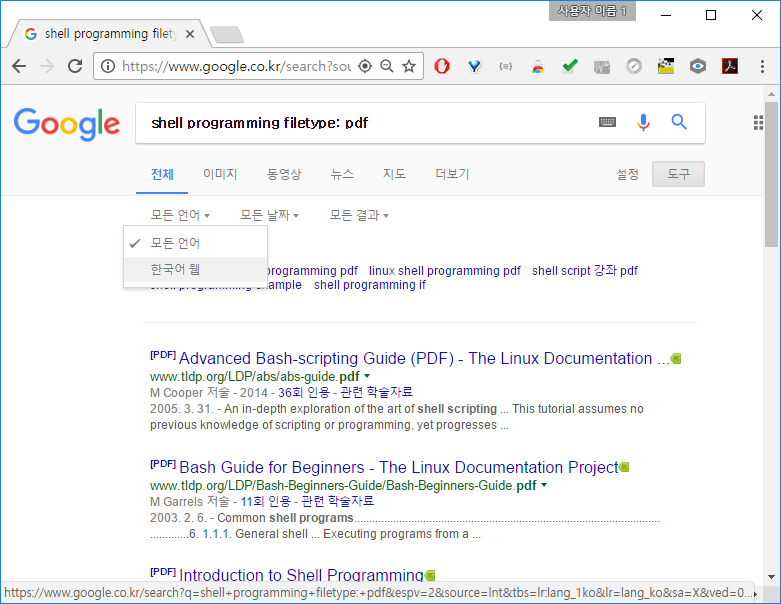Open the red shield ad blocker extension
Viewport: 781px width, 604px height.
442,66
